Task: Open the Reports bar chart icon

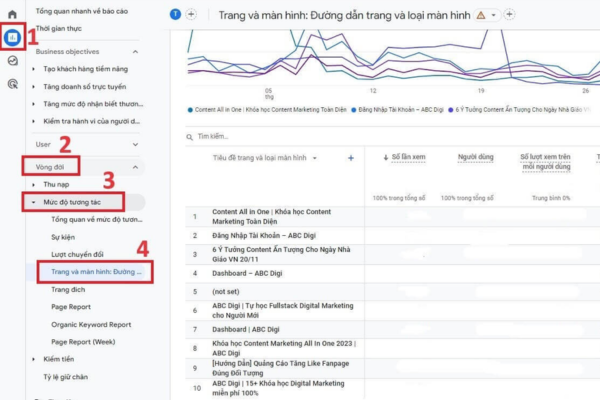Action: click(13, 38)
